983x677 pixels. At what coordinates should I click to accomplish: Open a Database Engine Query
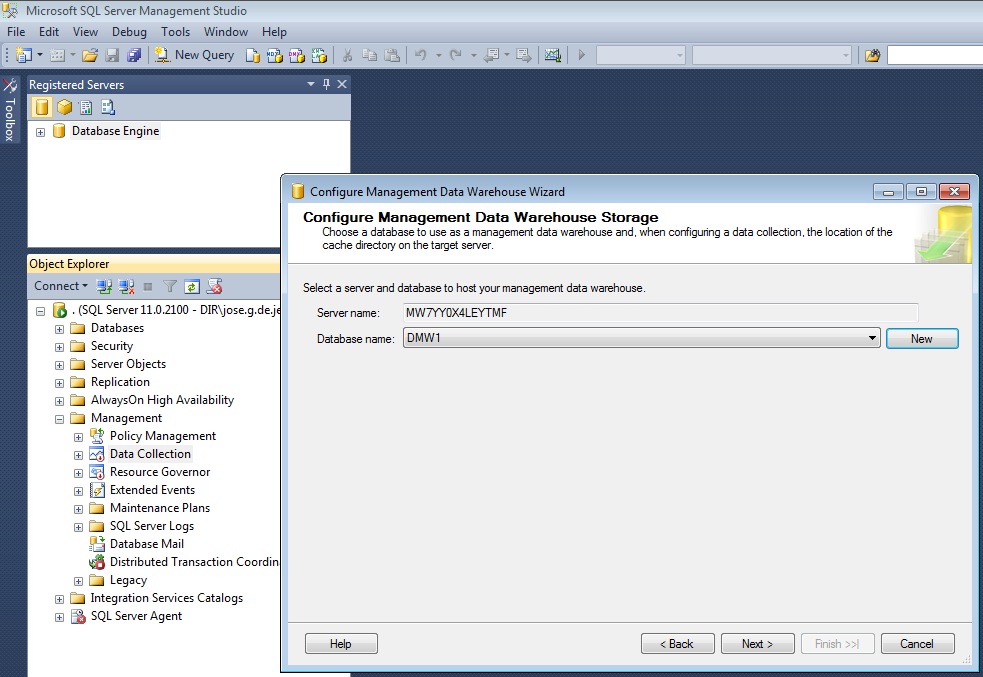pyautogui.click(x=253, y=55)
